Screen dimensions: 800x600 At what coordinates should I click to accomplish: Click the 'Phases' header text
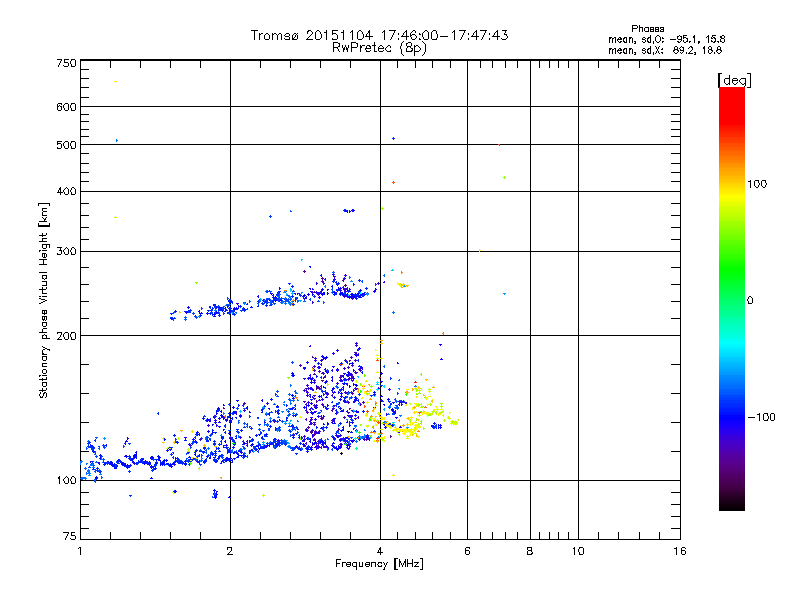coord(647,29)
